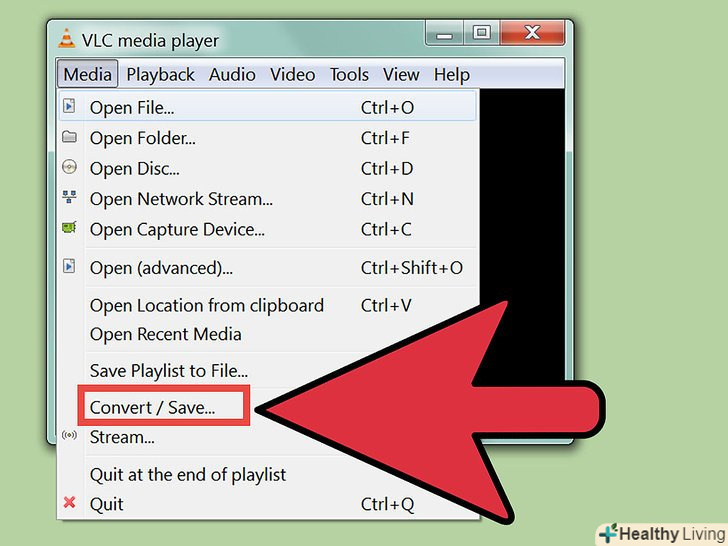Open the Tools menu

pyautogui.click(x=349, y=75)
